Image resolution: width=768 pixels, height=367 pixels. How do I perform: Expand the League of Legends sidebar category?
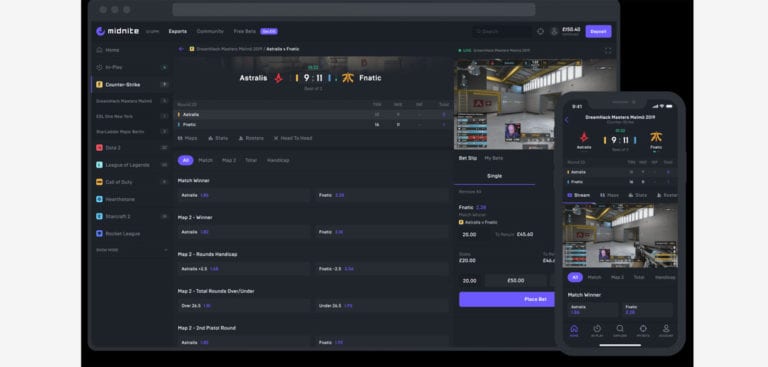click(131, 165)
